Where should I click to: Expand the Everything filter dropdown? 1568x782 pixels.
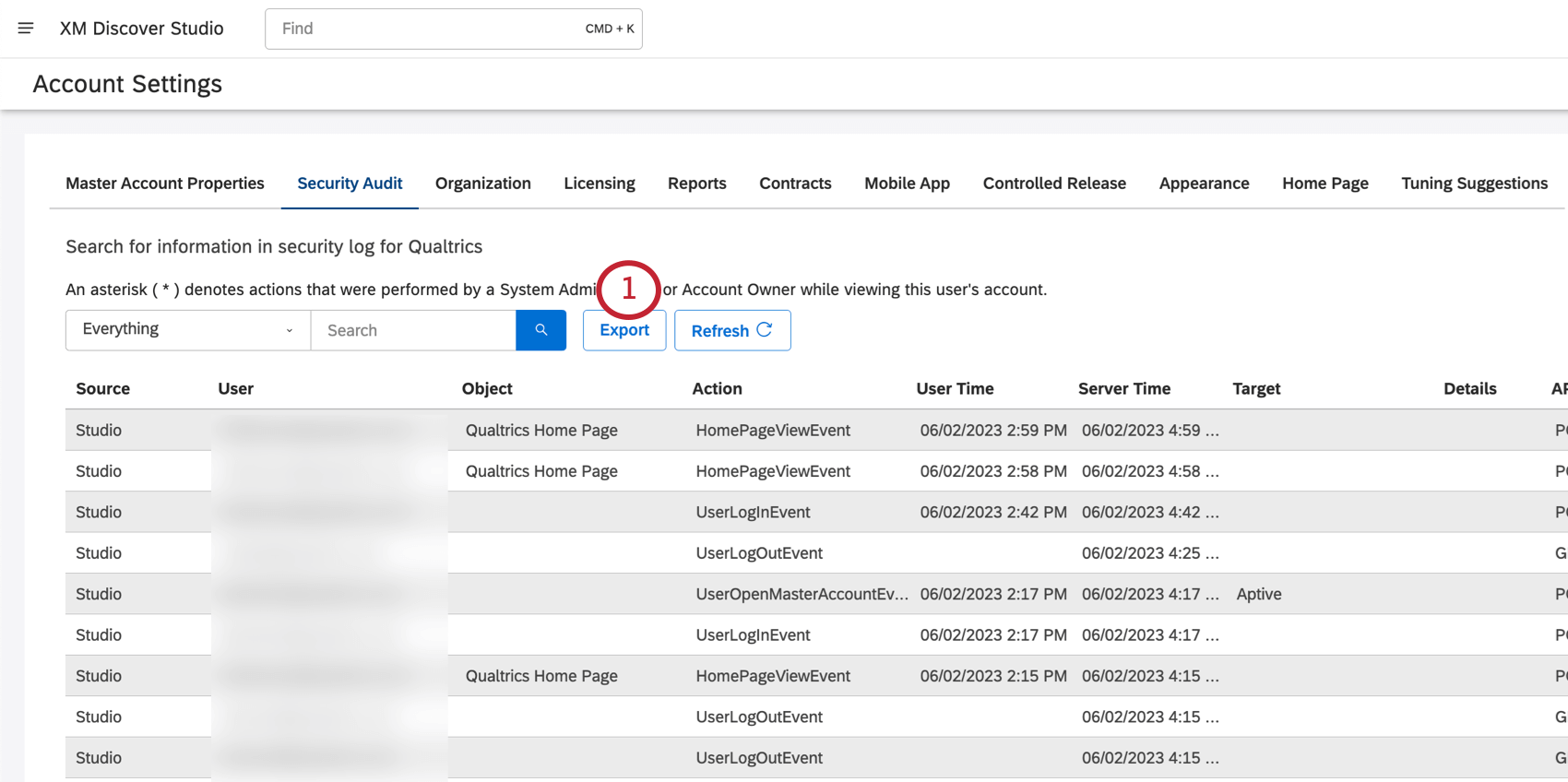pos(188,330)
